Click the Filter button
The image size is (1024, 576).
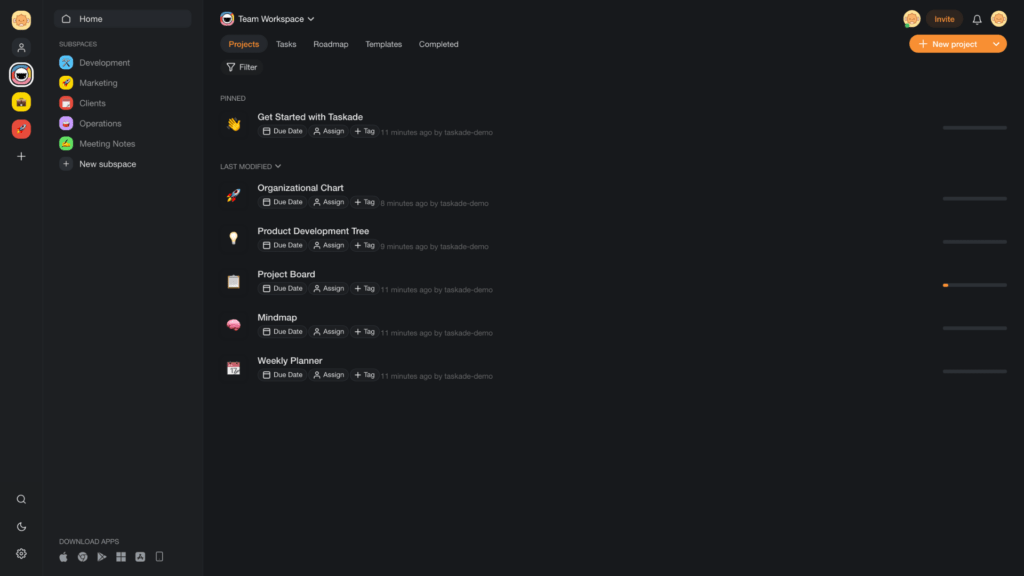point(242,67)
